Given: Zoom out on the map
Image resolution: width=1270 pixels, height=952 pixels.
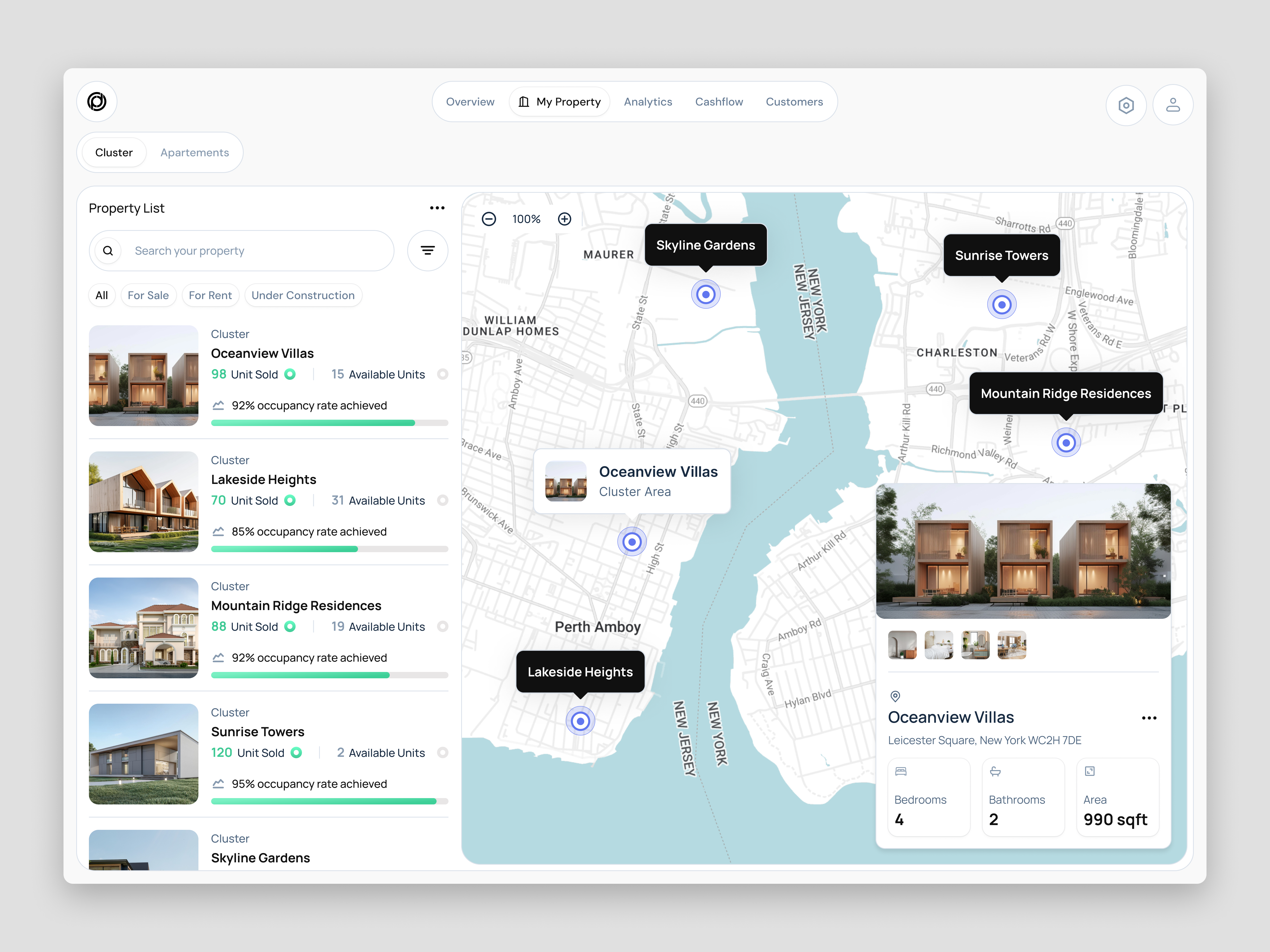Looking at the screenshot, I should 489,219.
